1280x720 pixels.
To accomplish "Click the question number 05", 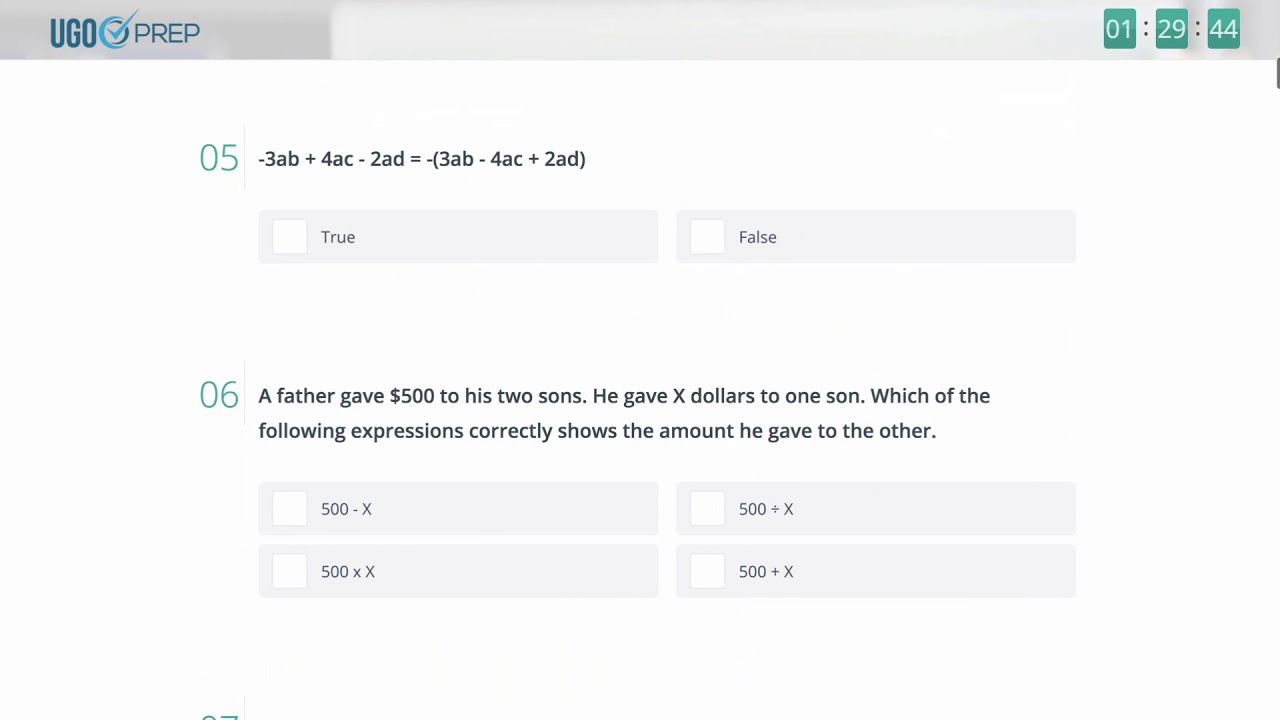I will tap(219, 158).
